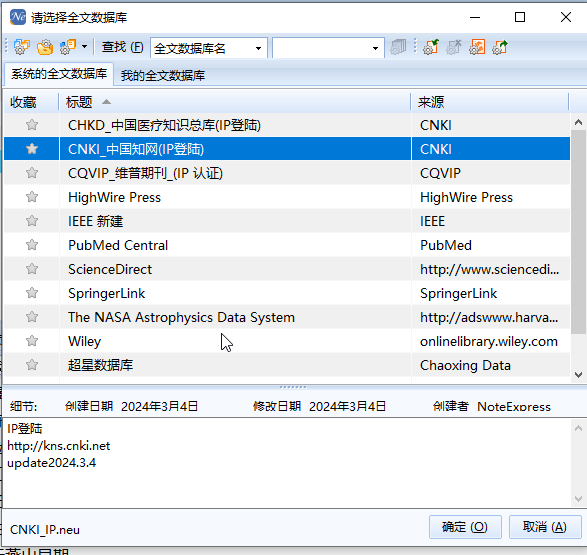This screenshot has width=587, height=555.
Task: Select the CNKI_中国知网(IP登陆) row
Action: click(287, 149)
